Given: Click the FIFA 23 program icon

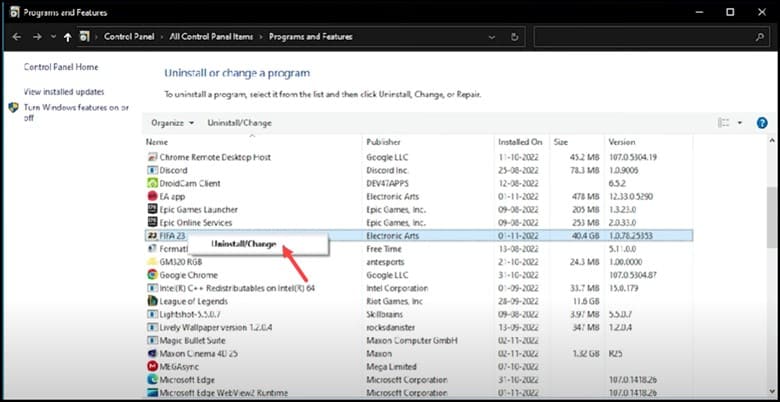Looking at the screenshot, I should tap(151, 235).
